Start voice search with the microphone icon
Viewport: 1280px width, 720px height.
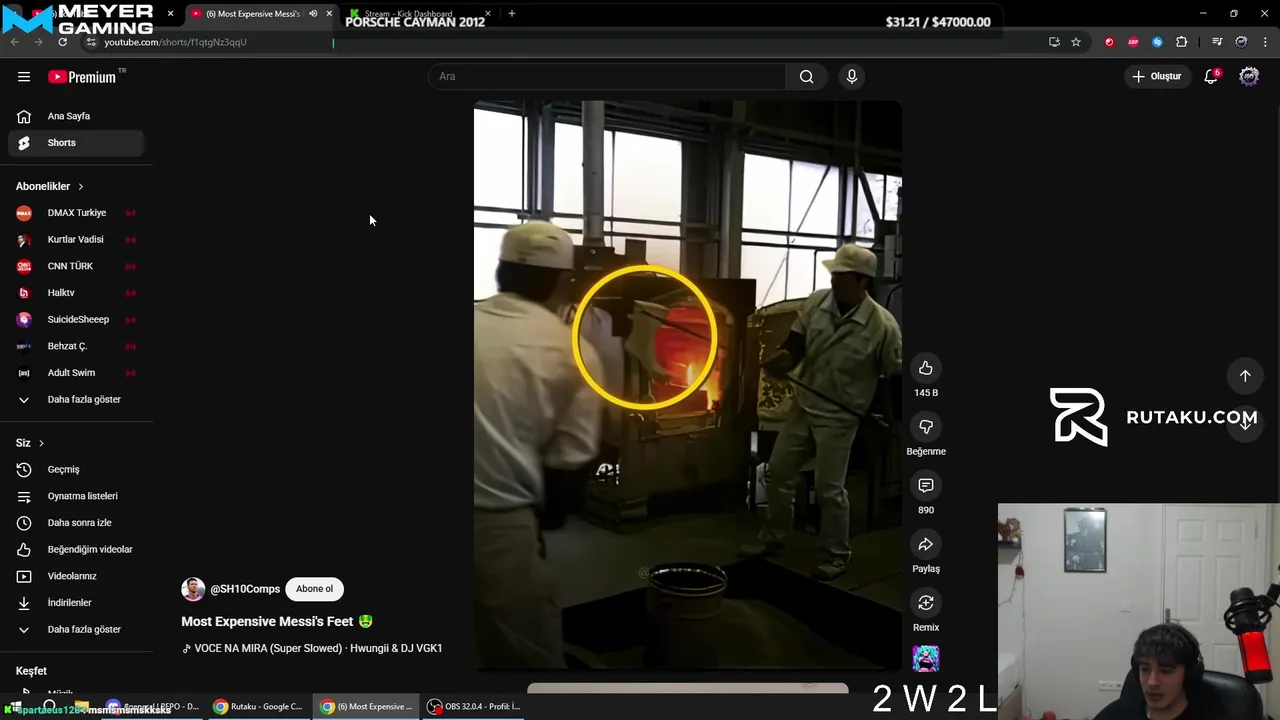(x=851, y=76)
